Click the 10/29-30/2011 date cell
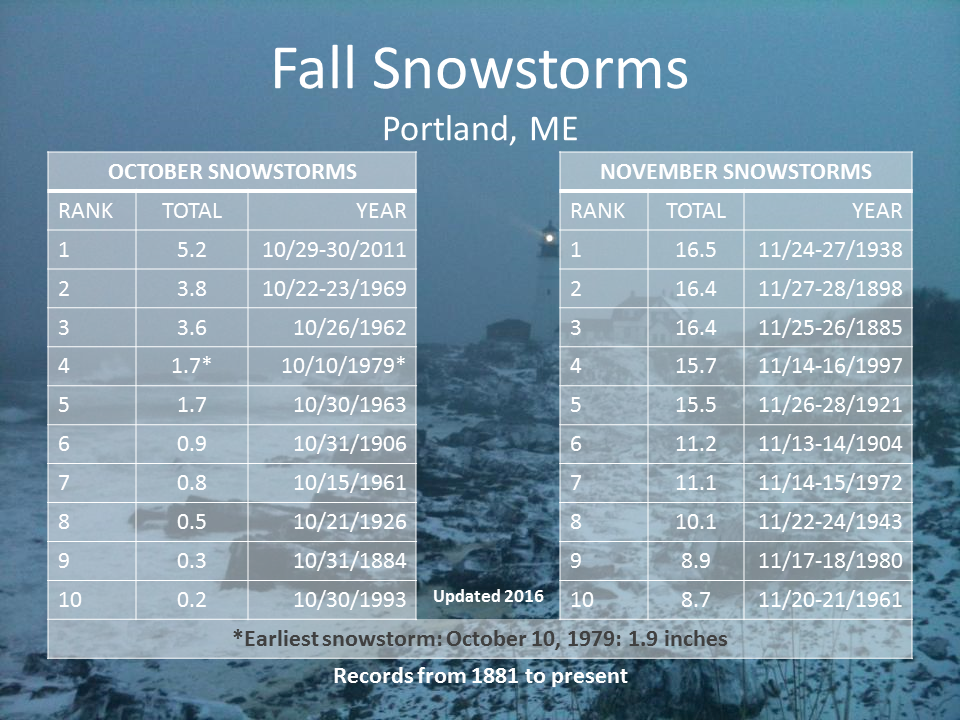Image resolution: width=960 pixels, height=720 pixels. pyautogui.click(x=332, y=250)
